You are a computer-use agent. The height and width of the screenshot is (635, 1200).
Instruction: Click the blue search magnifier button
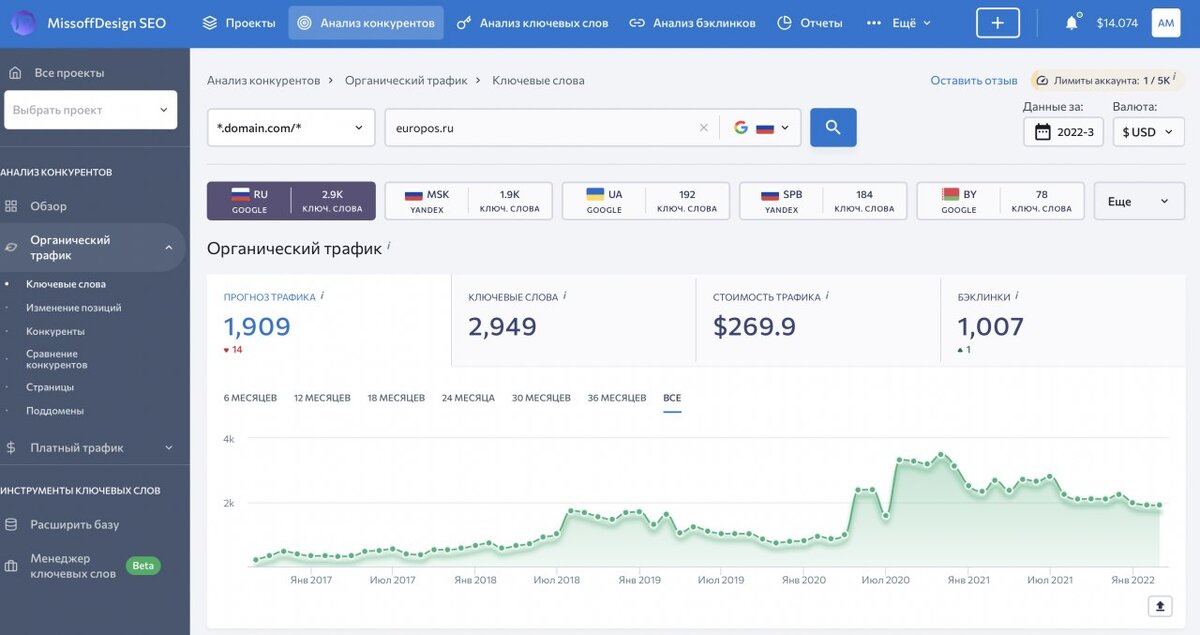tap(833, 128)
